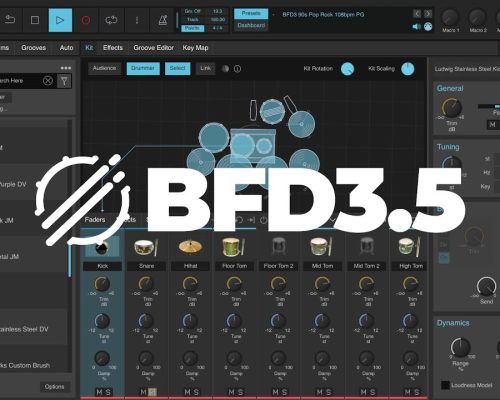
Task: Select the empty Mid Tom 2 slot icon
Action: pyautogui.click(x=366, y=247)
